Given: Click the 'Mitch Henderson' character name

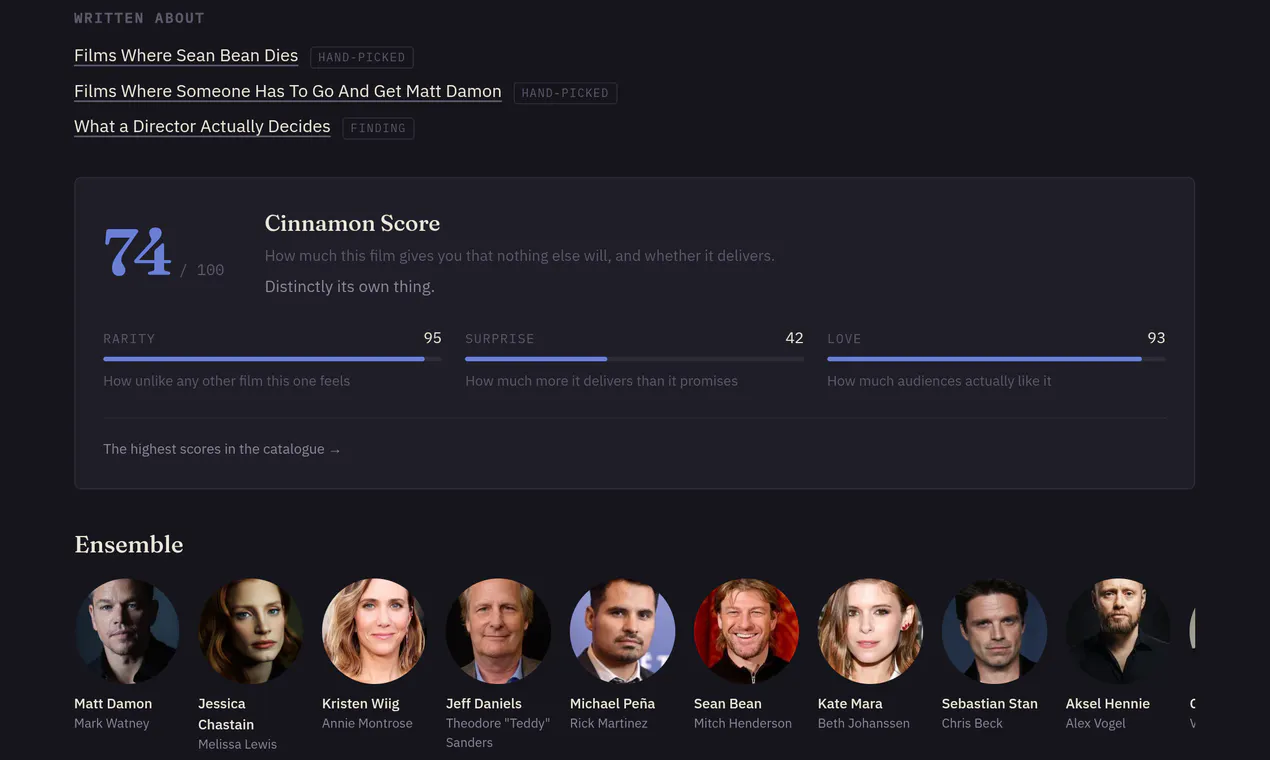Looking at the screenshot, I should (x=743, y=723).
